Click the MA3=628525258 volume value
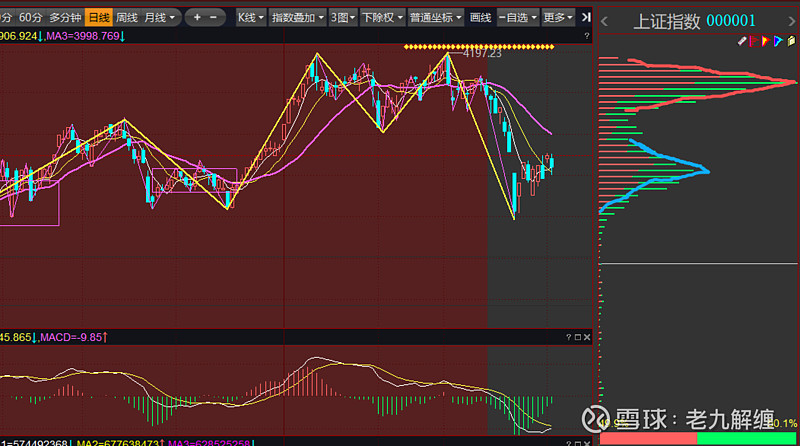 211,443
